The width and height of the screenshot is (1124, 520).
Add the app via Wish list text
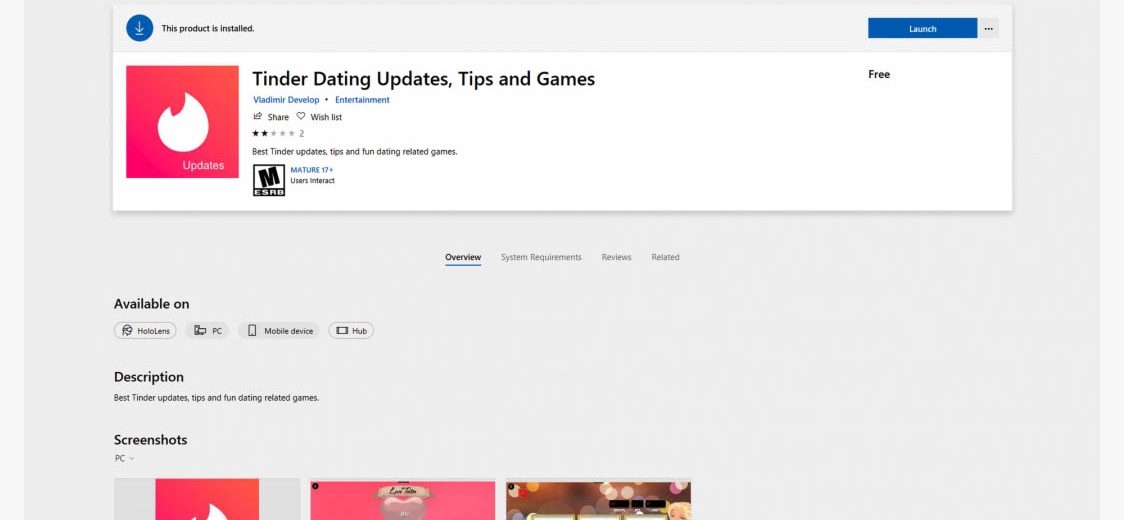326,117
